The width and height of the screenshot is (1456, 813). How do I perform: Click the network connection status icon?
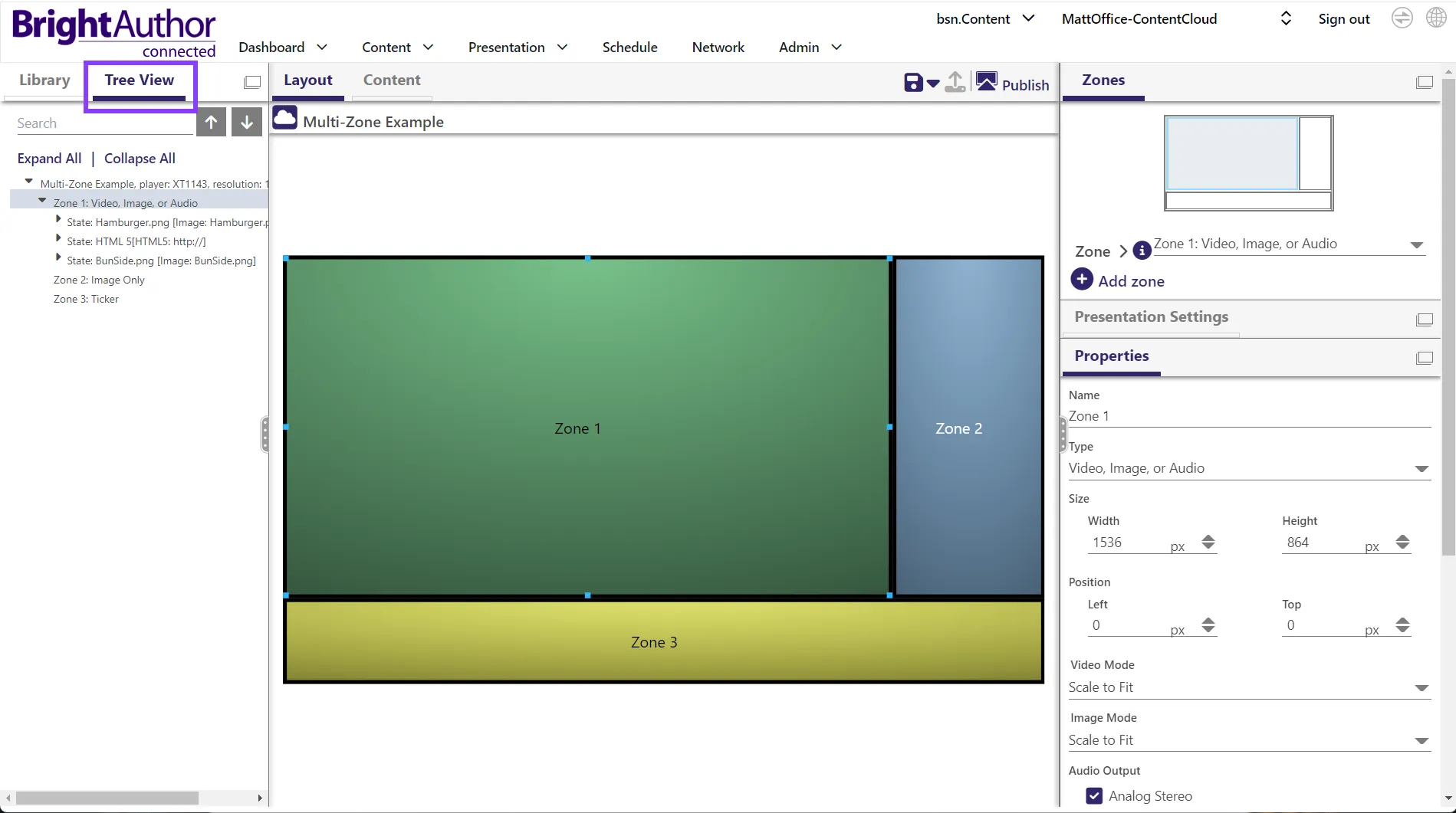click(x=1402, y=18)
